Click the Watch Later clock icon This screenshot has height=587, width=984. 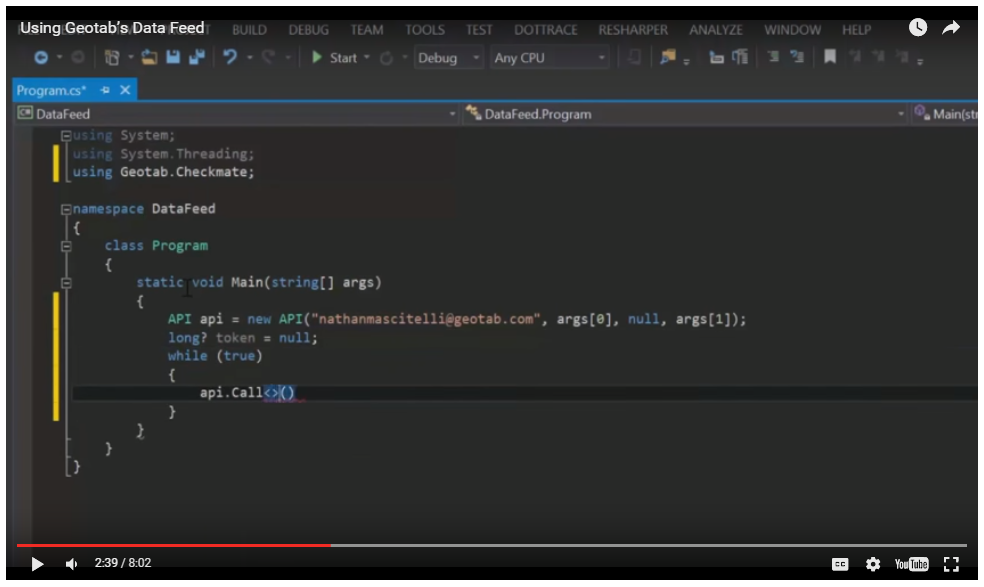click(917, 29)
